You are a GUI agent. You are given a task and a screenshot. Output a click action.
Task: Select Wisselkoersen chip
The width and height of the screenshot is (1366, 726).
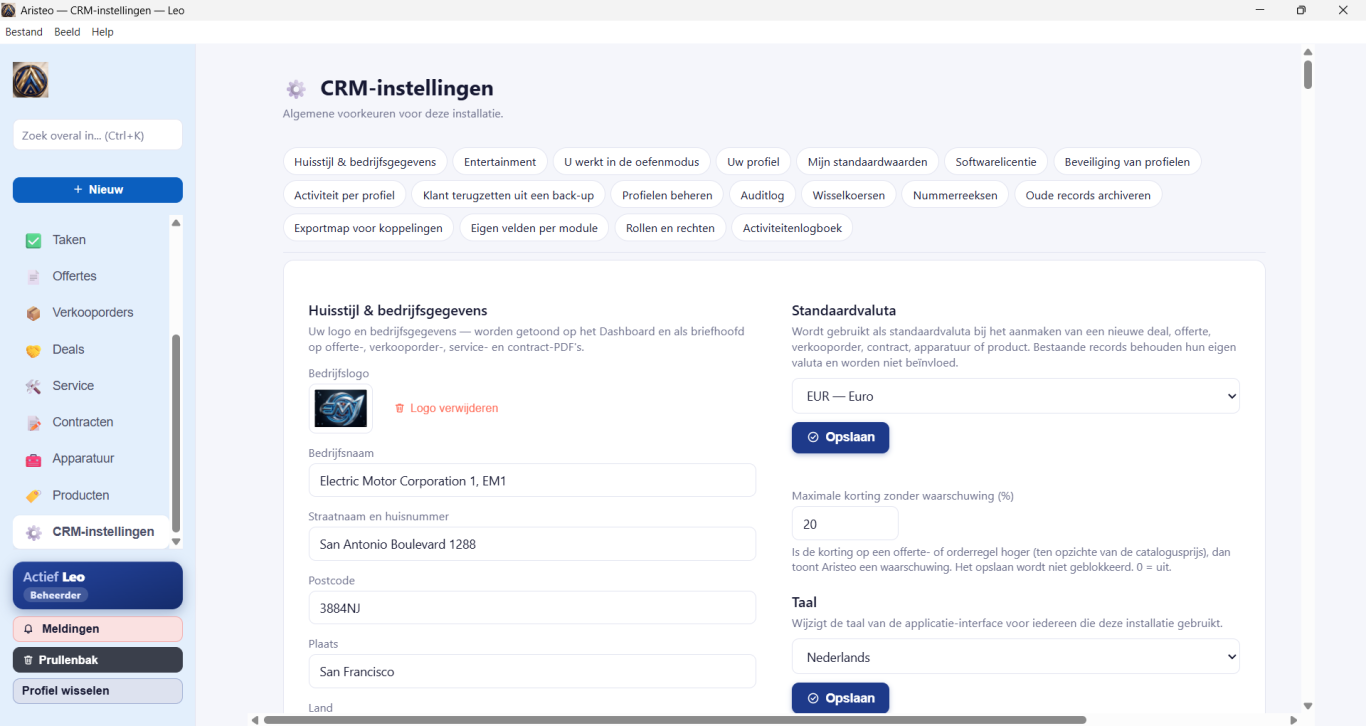[848, 195]
